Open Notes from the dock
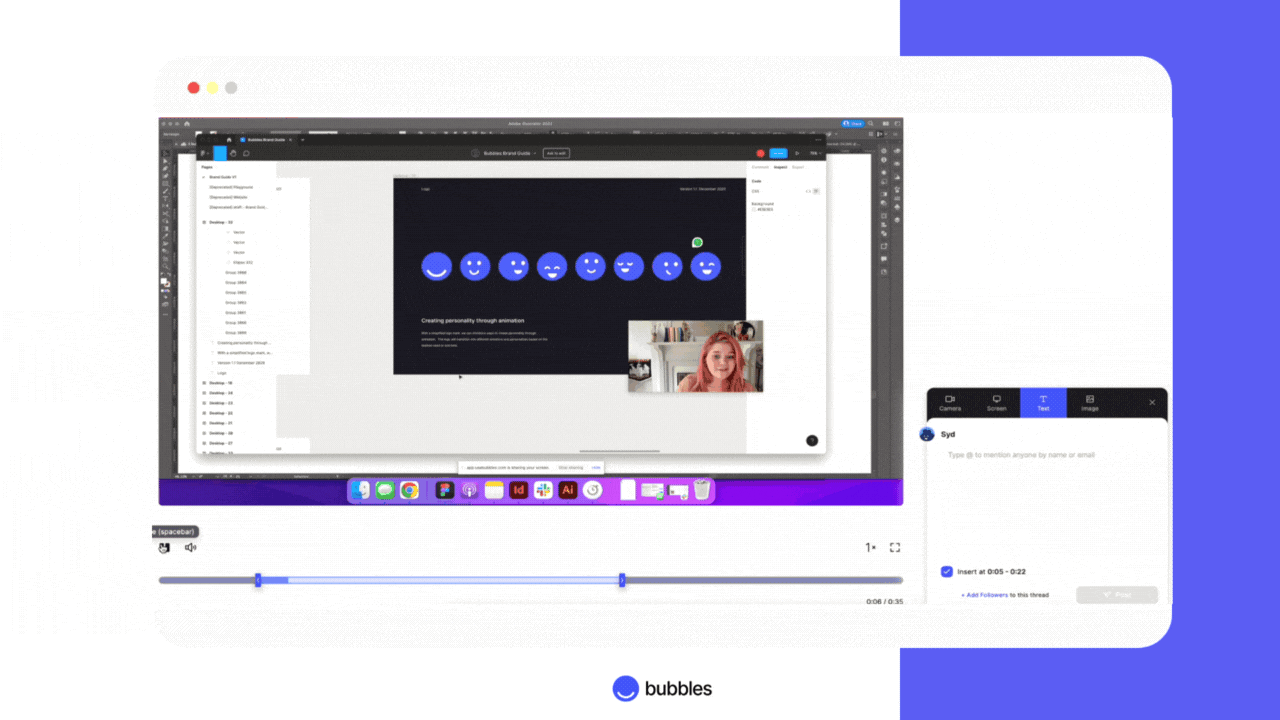 [494, 490]
